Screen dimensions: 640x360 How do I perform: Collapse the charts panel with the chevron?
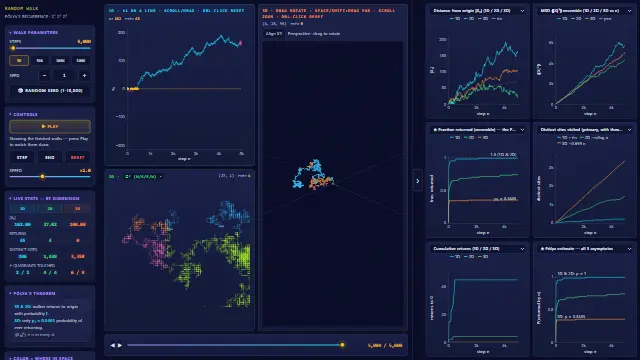tap(417, 181)
